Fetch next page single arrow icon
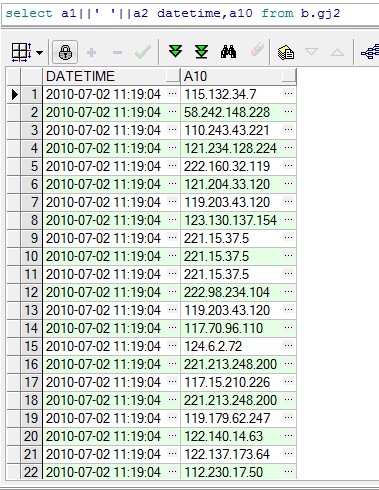379x490 pixels. coord(175,51)
